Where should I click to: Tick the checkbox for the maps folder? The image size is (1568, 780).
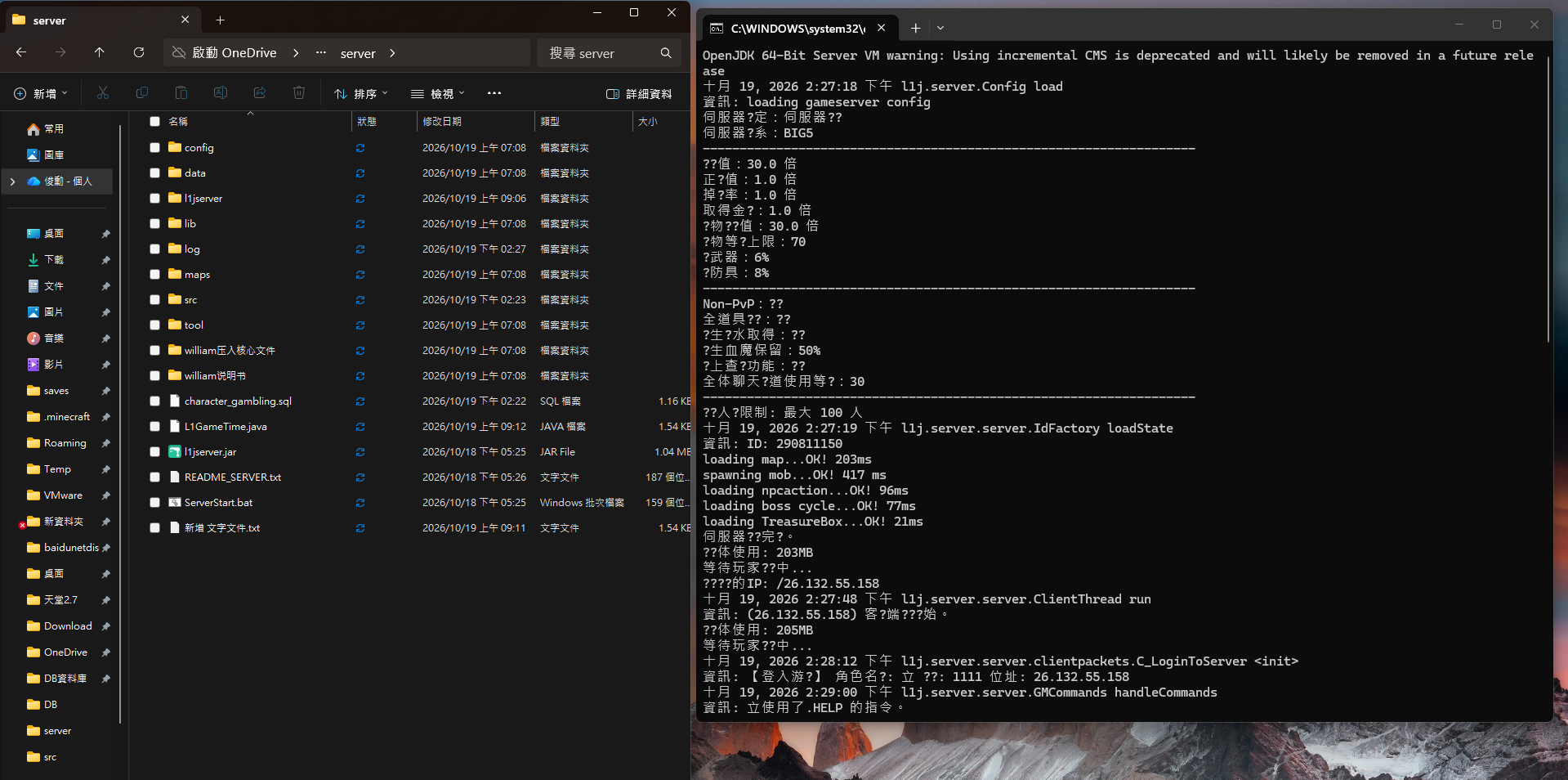tap(154, 275)
